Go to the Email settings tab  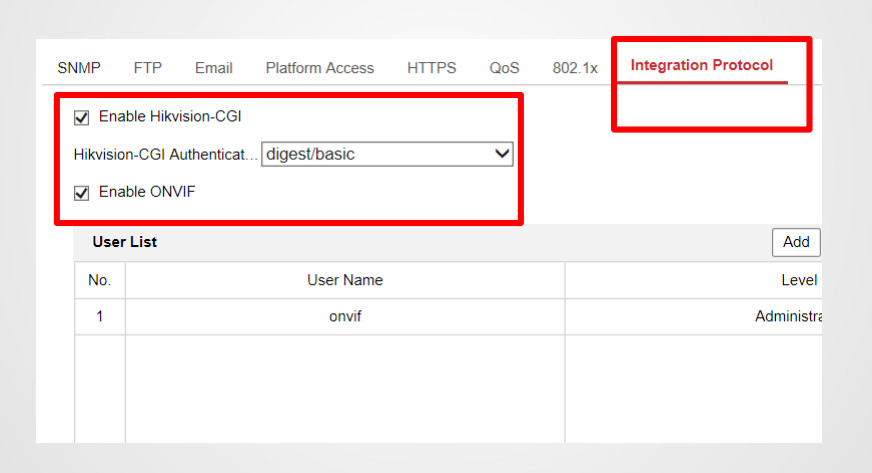point(214,68)
